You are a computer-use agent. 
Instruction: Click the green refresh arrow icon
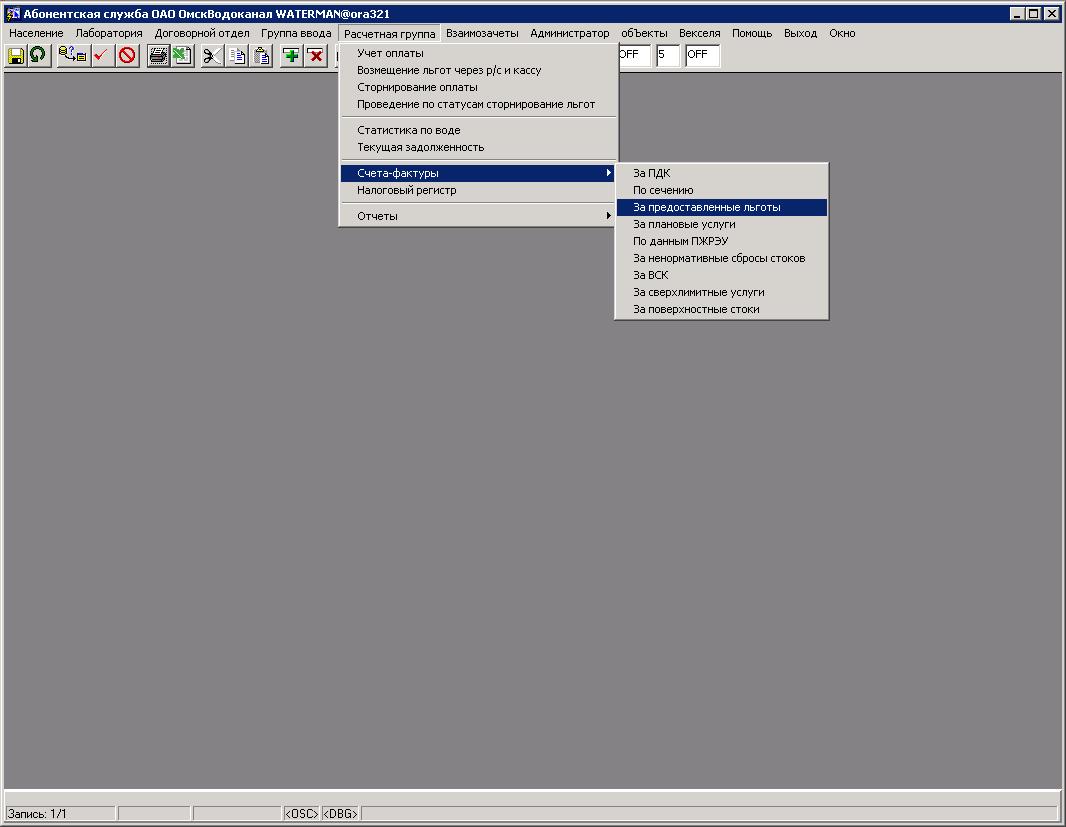[x=38, y=56]
